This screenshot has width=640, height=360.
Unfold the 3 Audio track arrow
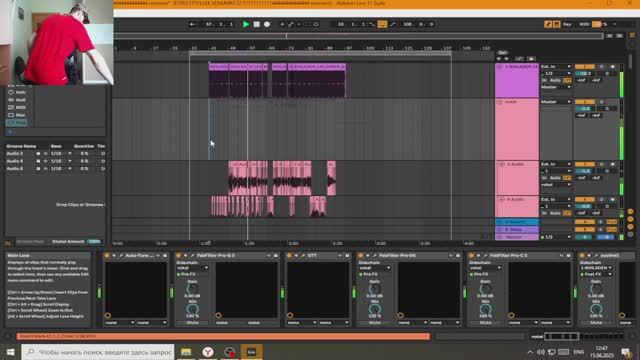click(502, 164)
